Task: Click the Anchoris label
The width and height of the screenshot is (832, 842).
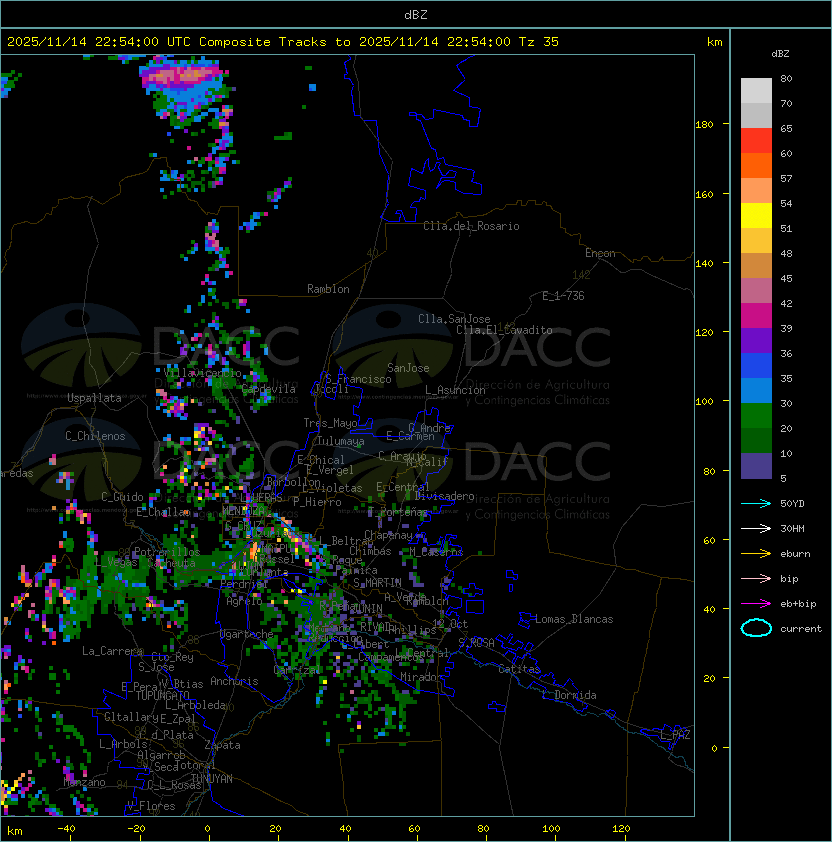Action: [x=234, y=681]
